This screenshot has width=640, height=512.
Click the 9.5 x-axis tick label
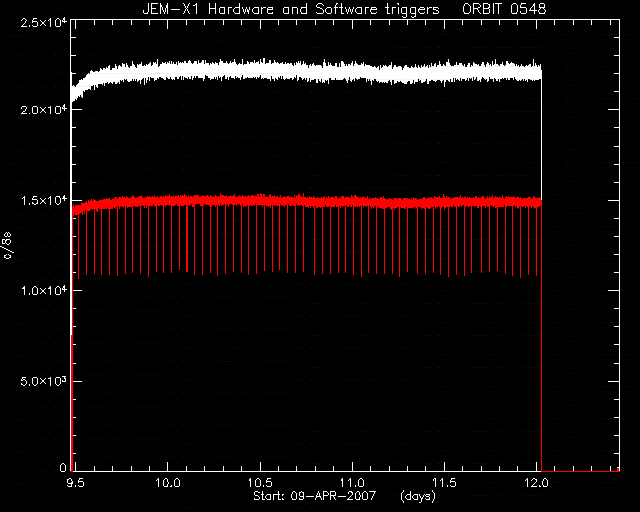(x=75, y=483)
